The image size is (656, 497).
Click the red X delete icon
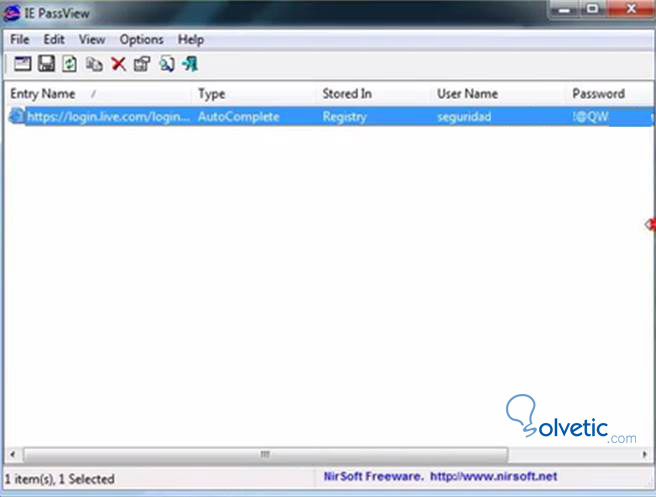click(x=118, y=64)
